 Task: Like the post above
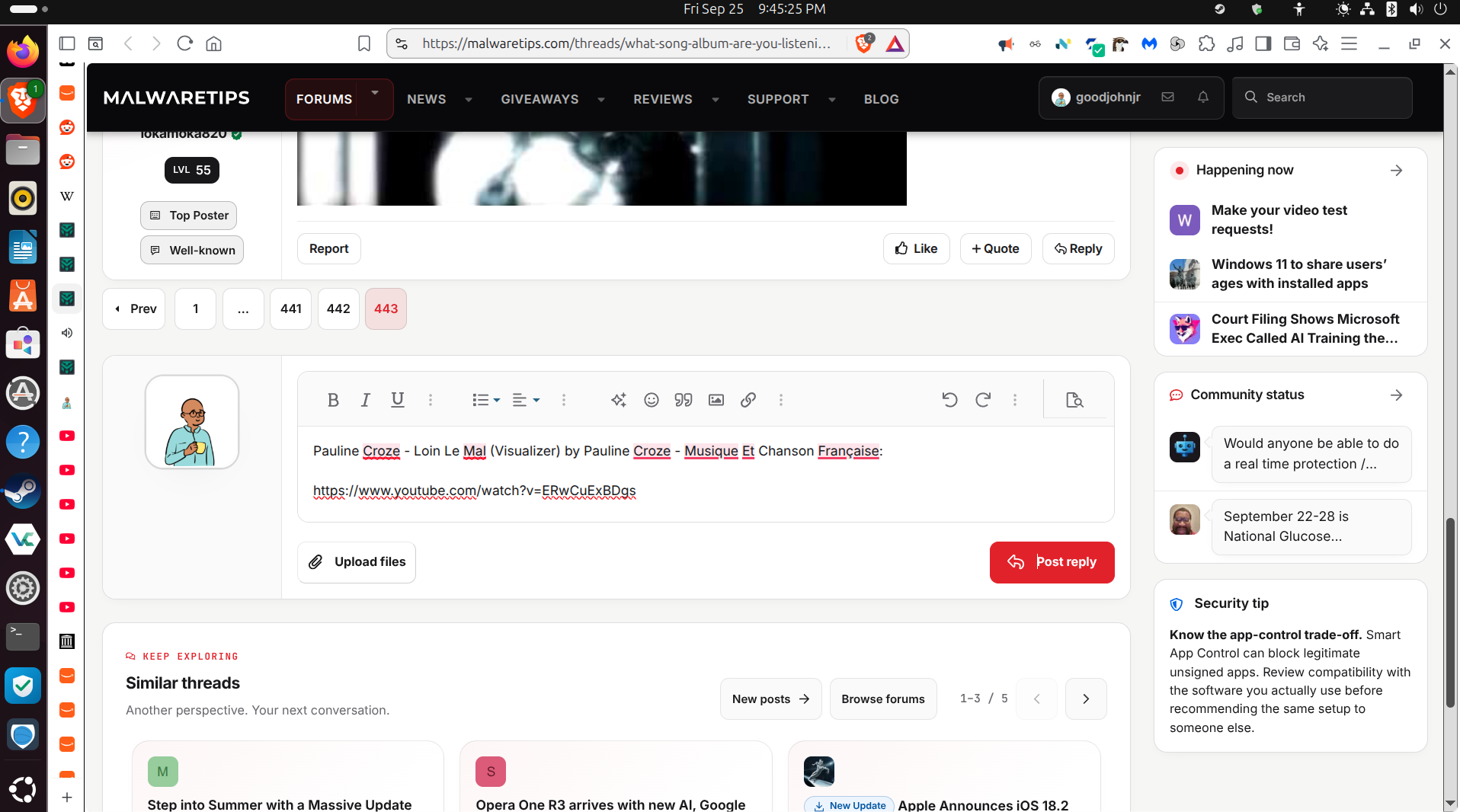pyautogui.click(x=916, y=249)
